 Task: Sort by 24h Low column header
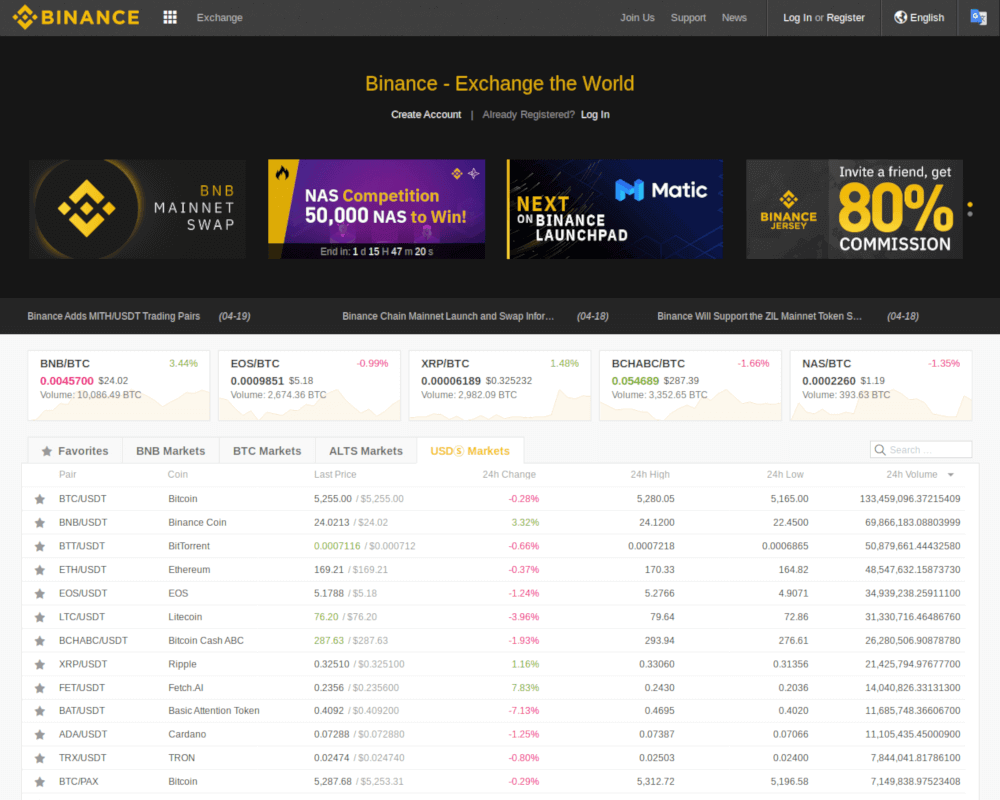pyautogui.click(x=785, y=475)
